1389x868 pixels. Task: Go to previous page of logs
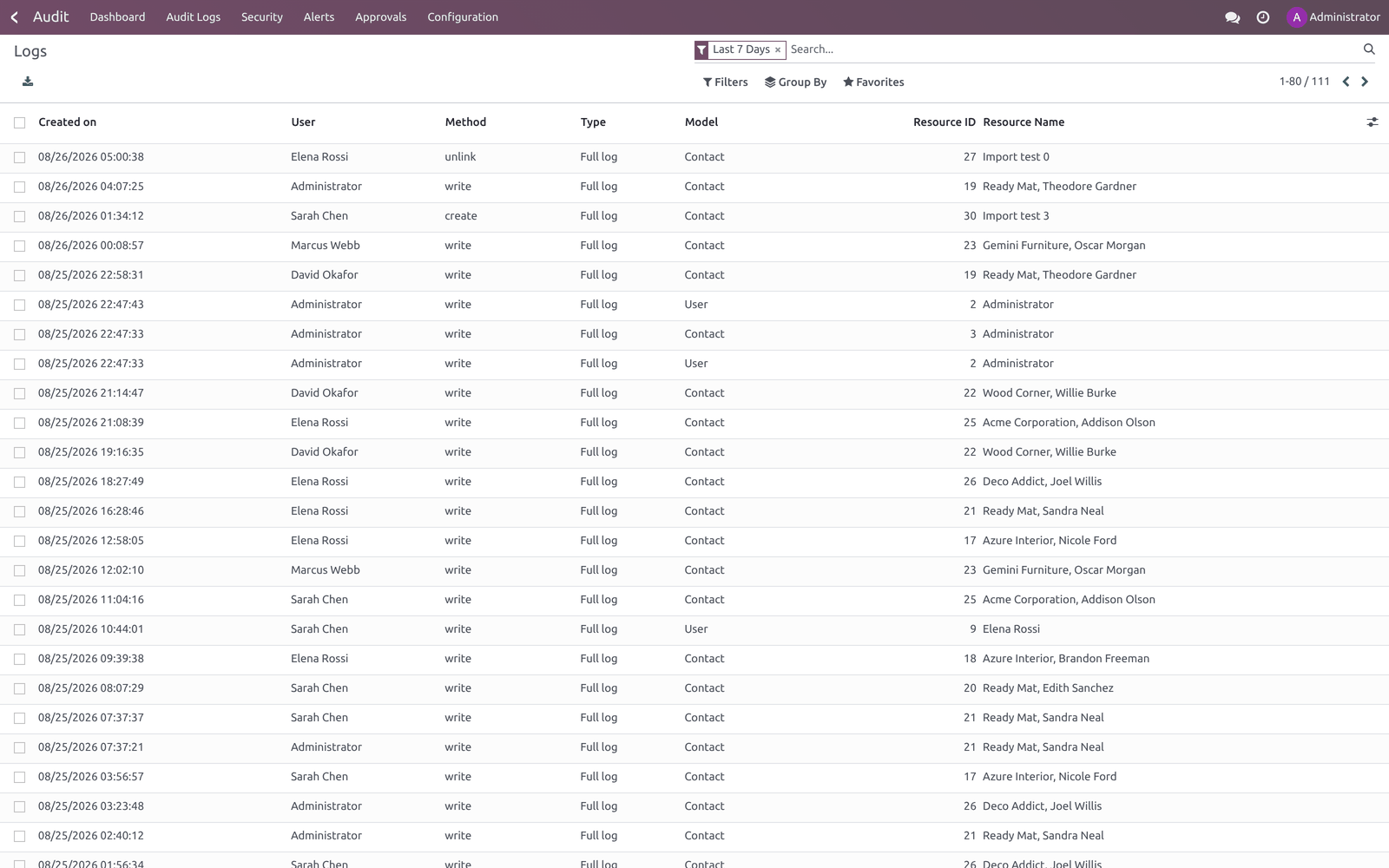click(1346, 82)
